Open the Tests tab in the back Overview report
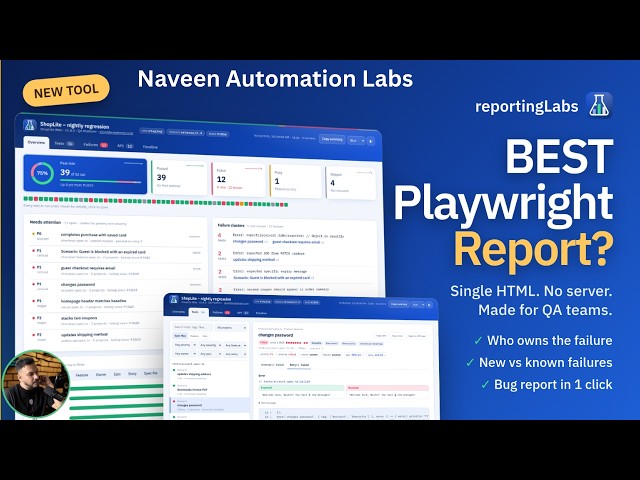The height and width of the screenshot is (480, 640). click(64, 144)
